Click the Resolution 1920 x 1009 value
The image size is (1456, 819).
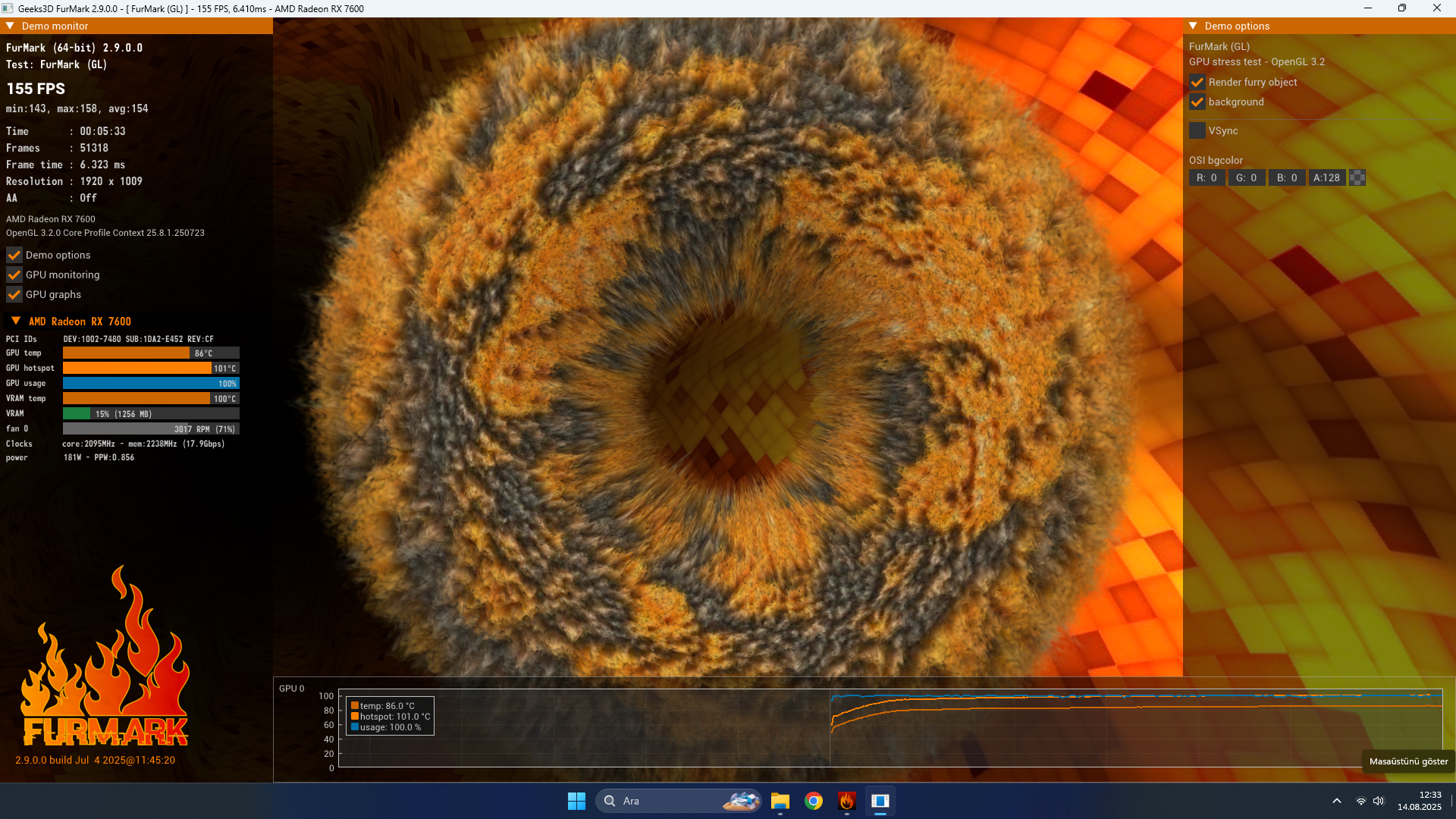point(111,181)
